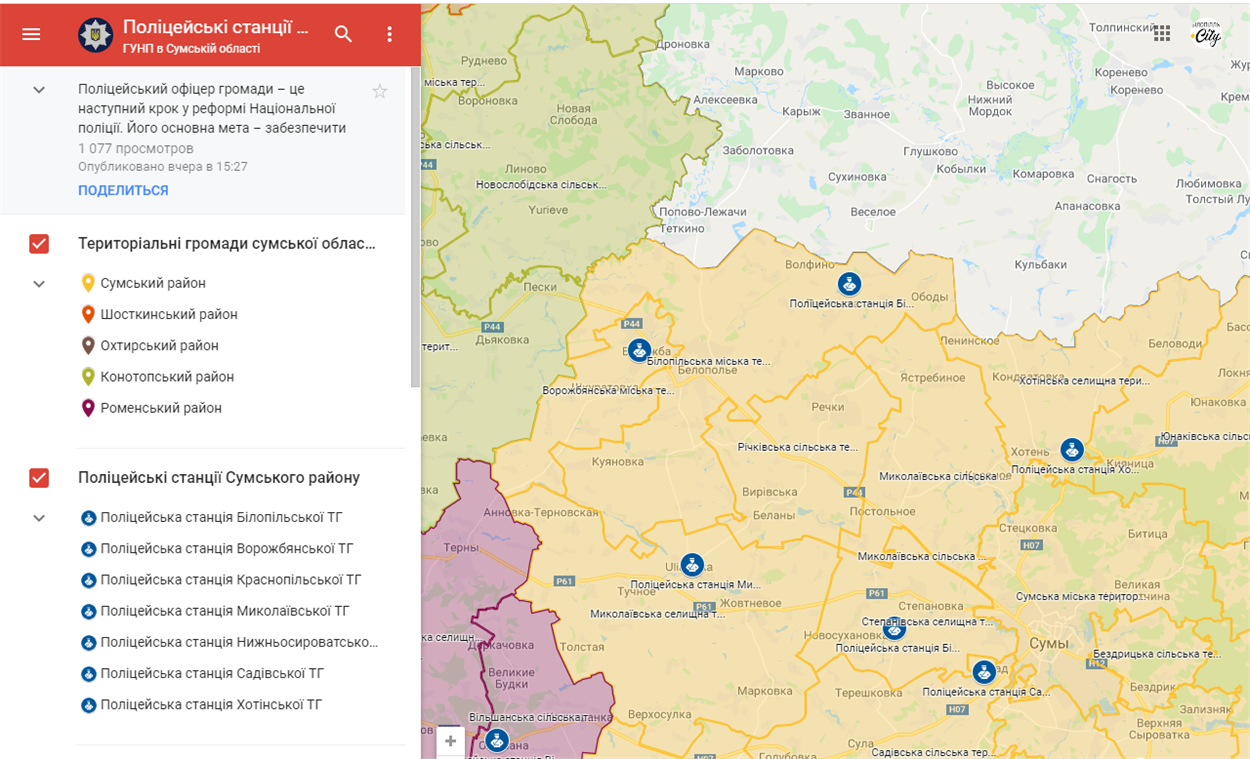Click police icon beside Білопільської ТГ list item
This screenshot has width=1250, height=759.
click(x=88, y=518)
